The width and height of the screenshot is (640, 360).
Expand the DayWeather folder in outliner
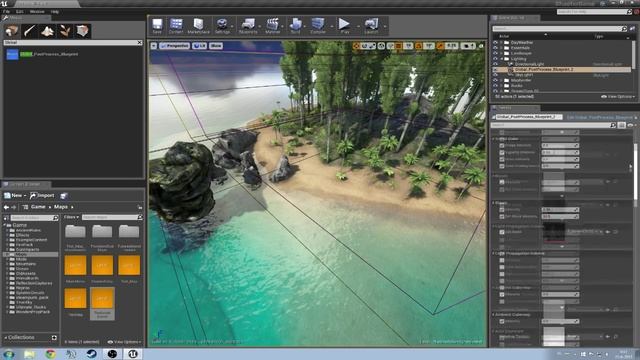pyautogui.click(x=501, y=42)
